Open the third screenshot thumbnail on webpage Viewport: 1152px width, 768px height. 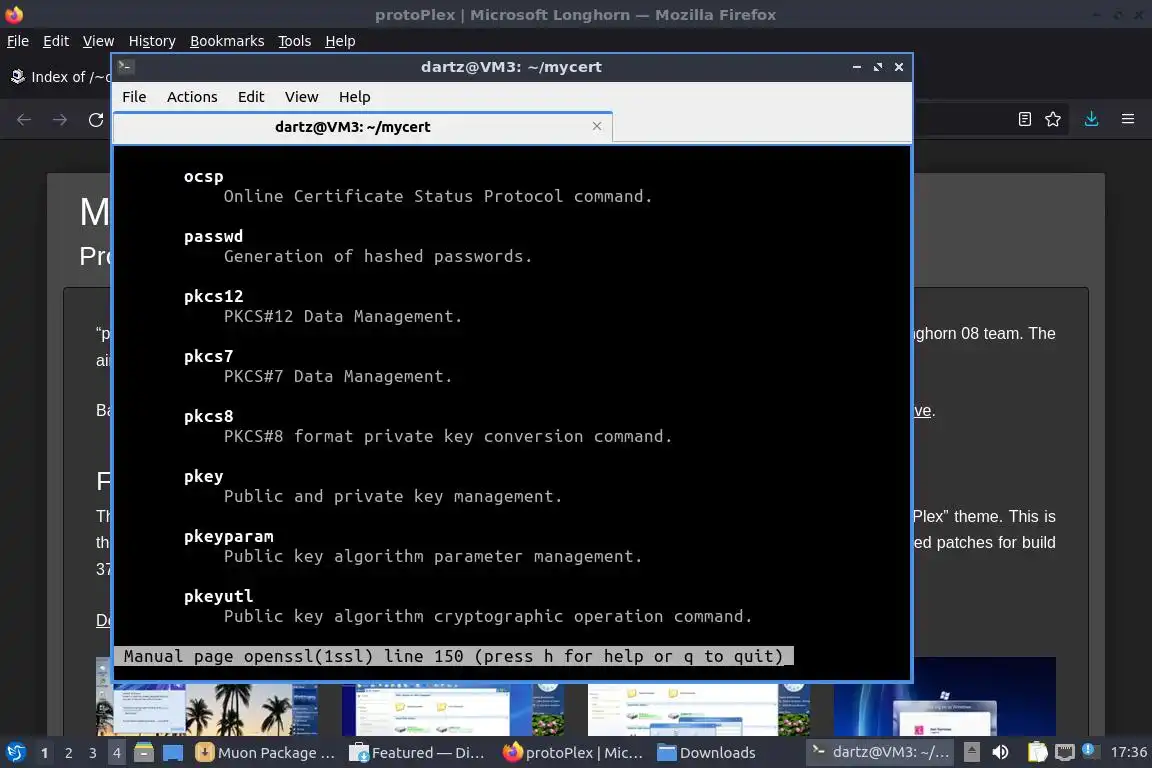(698, 709)
